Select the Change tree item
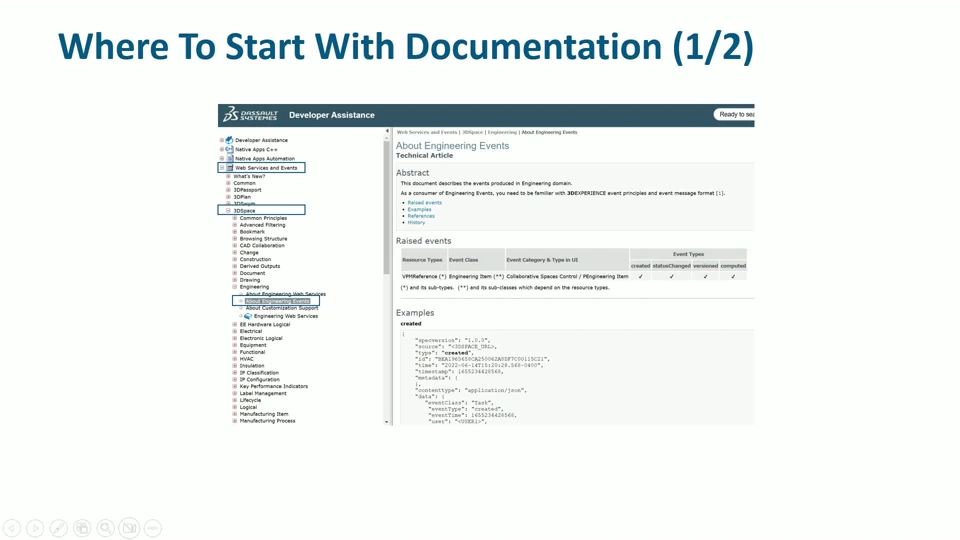Image resolution: width=960 pixels, height=540 pixels. tap(249, 252)
